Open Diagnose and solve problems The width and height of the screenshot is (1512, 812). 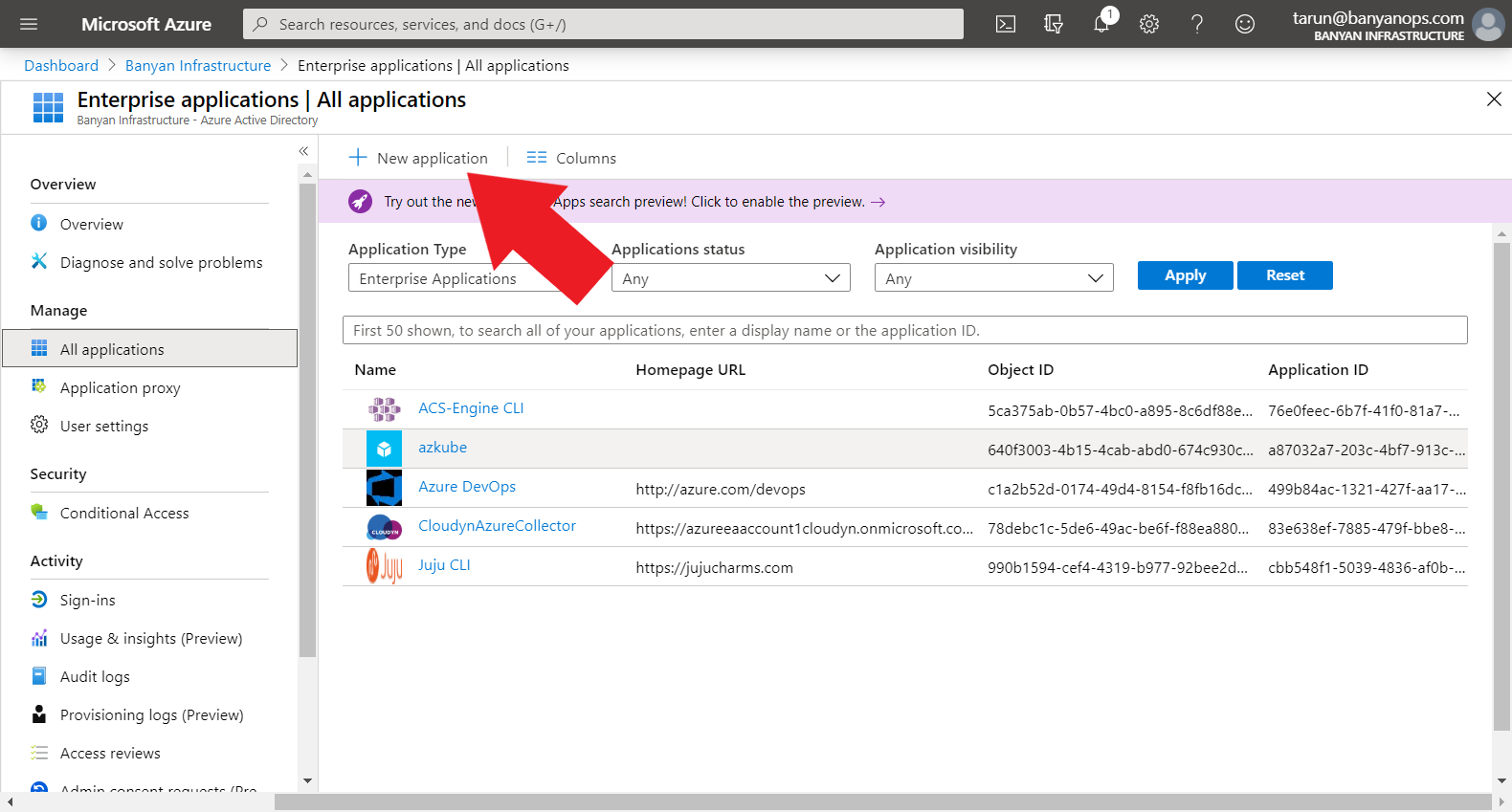click(x=161, y=262)
